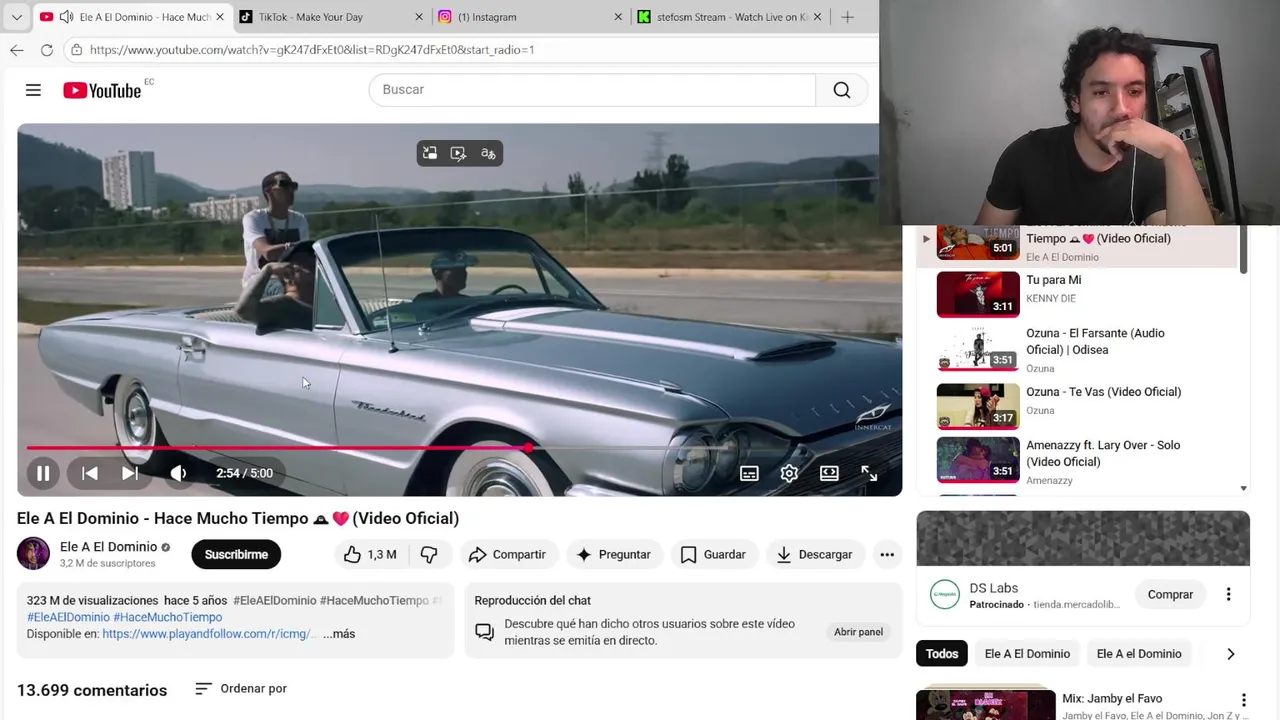Go to the YouTube home logo
The image size is (1280, 720).
tap(102, 91)
